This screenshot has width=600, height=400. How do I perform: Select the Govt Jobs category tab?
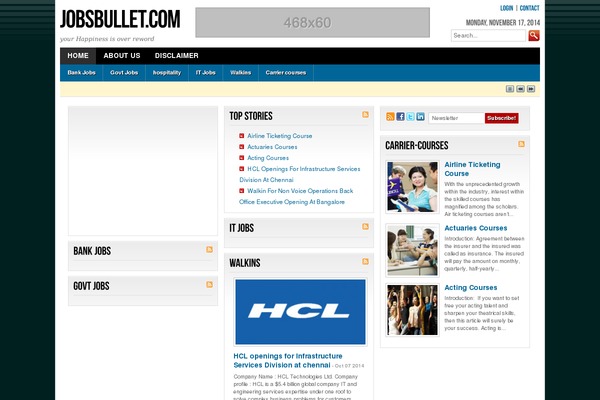124,73
